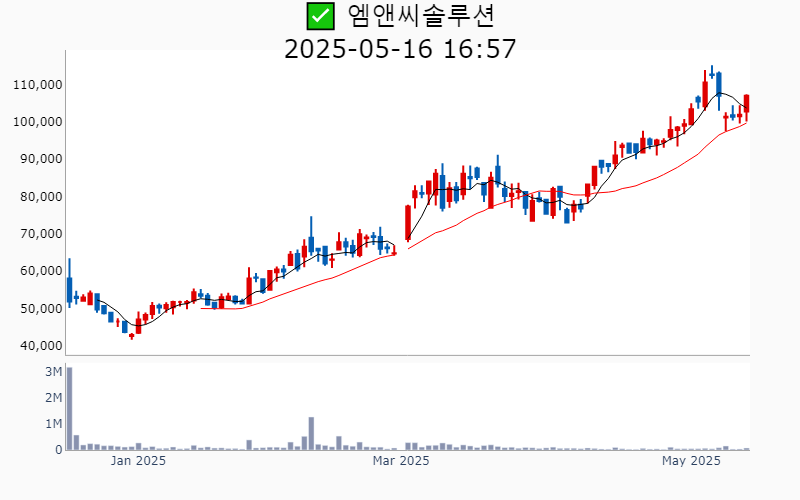Click the 100,000 price axis label
Screen dimensions: 800x500
pyautogui.click(x=38, y=122)
